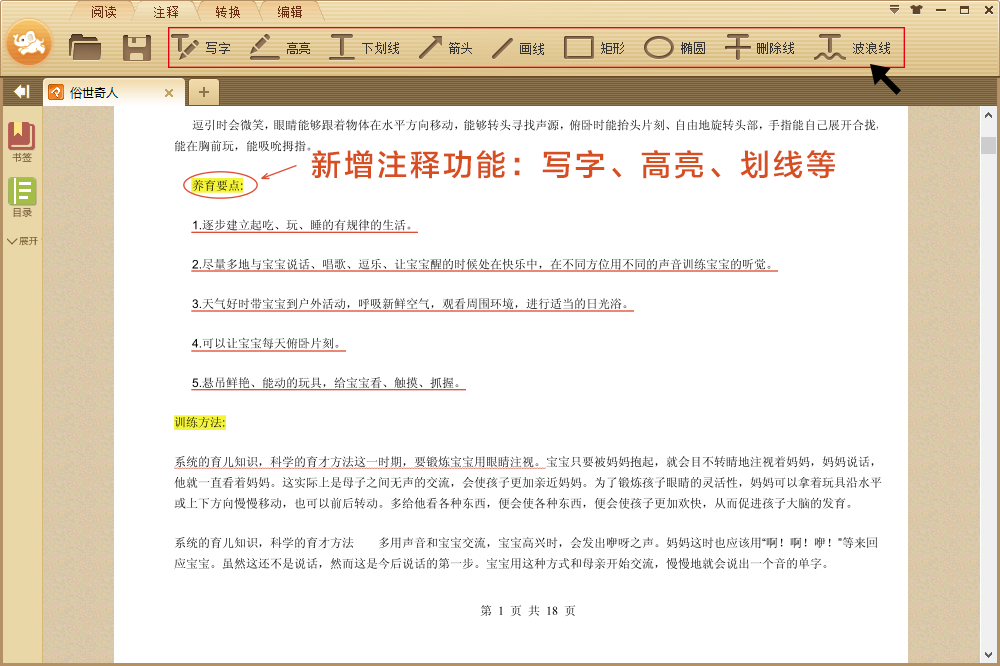The width and height of the screenshot is (1000, 666).
Task: Select the 箭头 arrow tool
Action: (x=445, y=48)
